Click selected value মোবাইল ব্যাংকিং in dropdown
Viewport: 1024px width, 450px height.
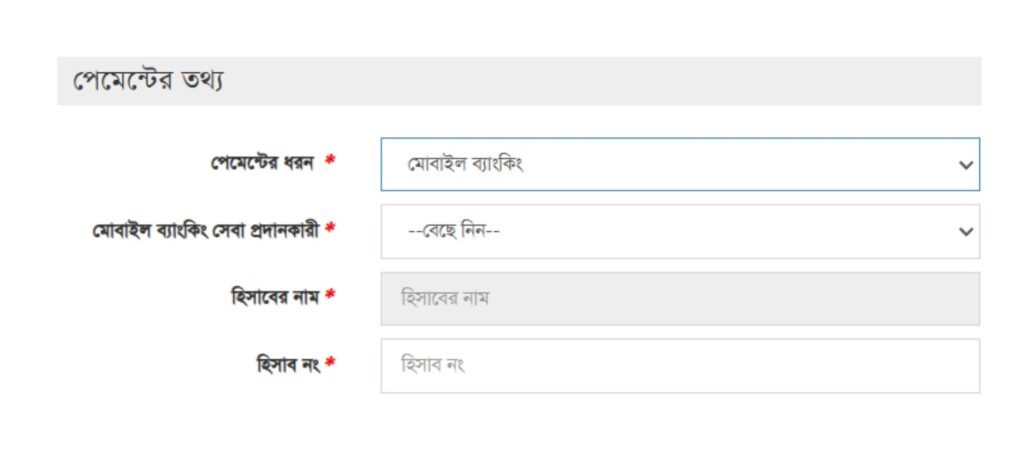(x=465, y=164)
